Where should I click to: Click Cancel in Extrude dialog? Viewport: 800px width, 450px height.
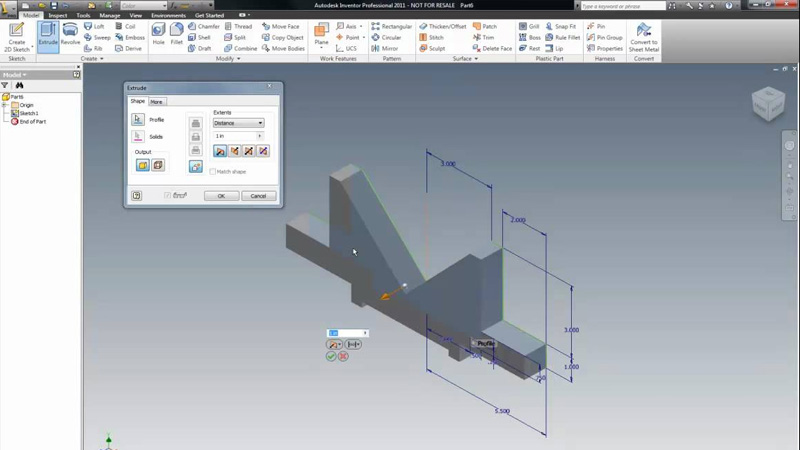(259, 196)
